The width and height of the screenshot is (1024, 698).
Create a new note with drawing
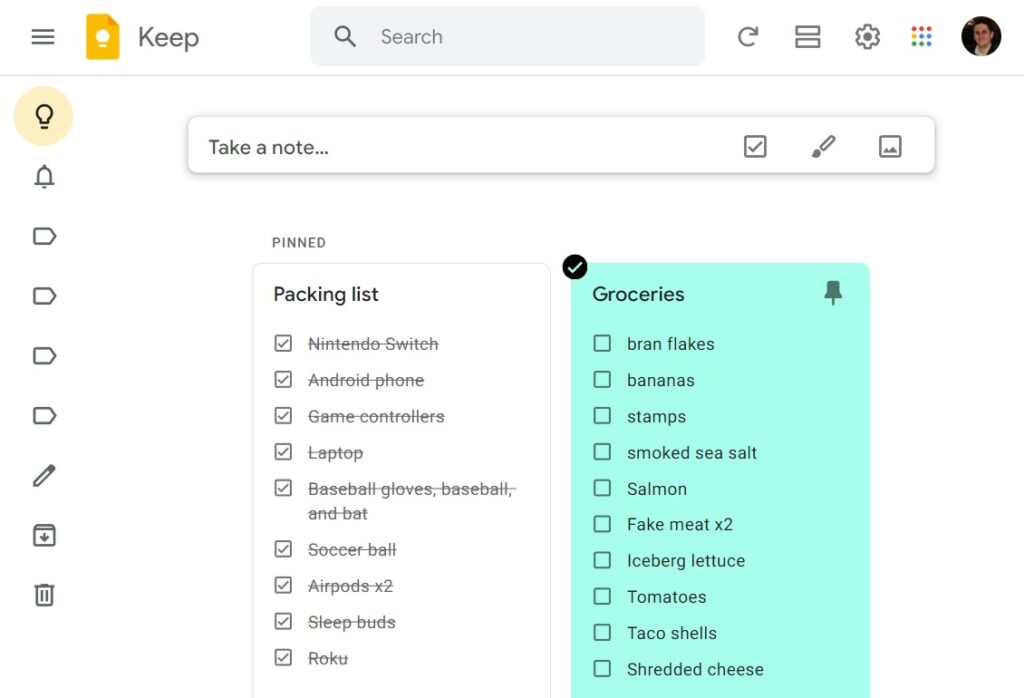click(823, 147)
